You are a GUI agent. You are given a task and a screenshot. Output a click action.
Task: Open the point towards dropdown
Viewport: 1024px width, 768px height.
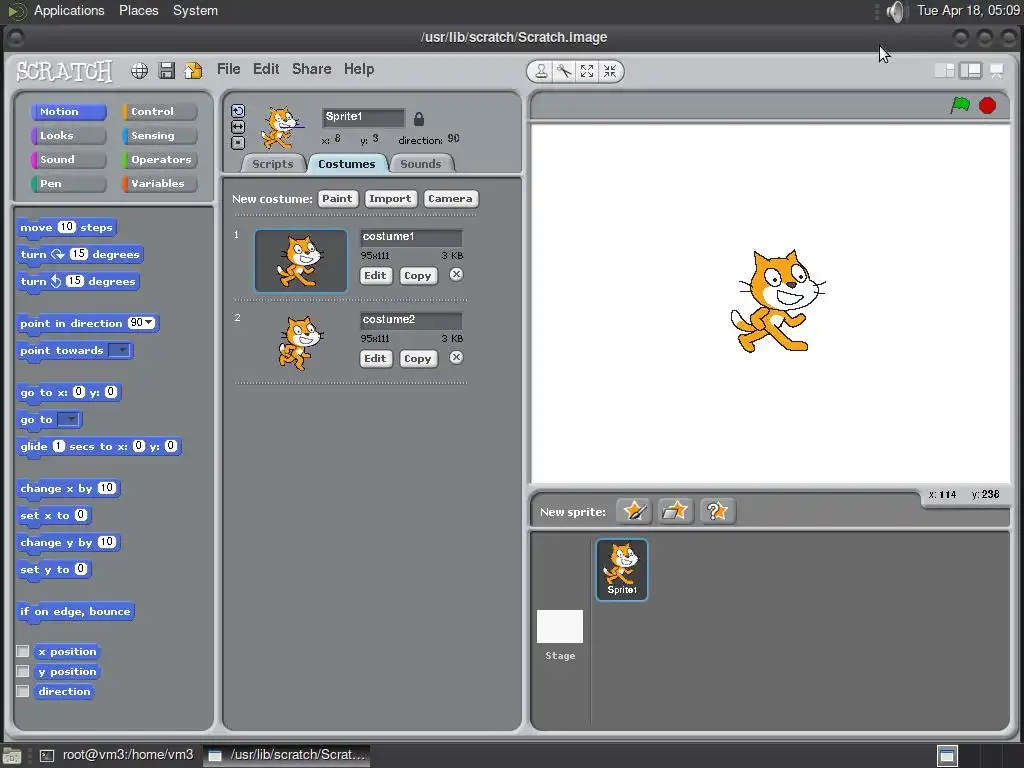pos(120,351)
